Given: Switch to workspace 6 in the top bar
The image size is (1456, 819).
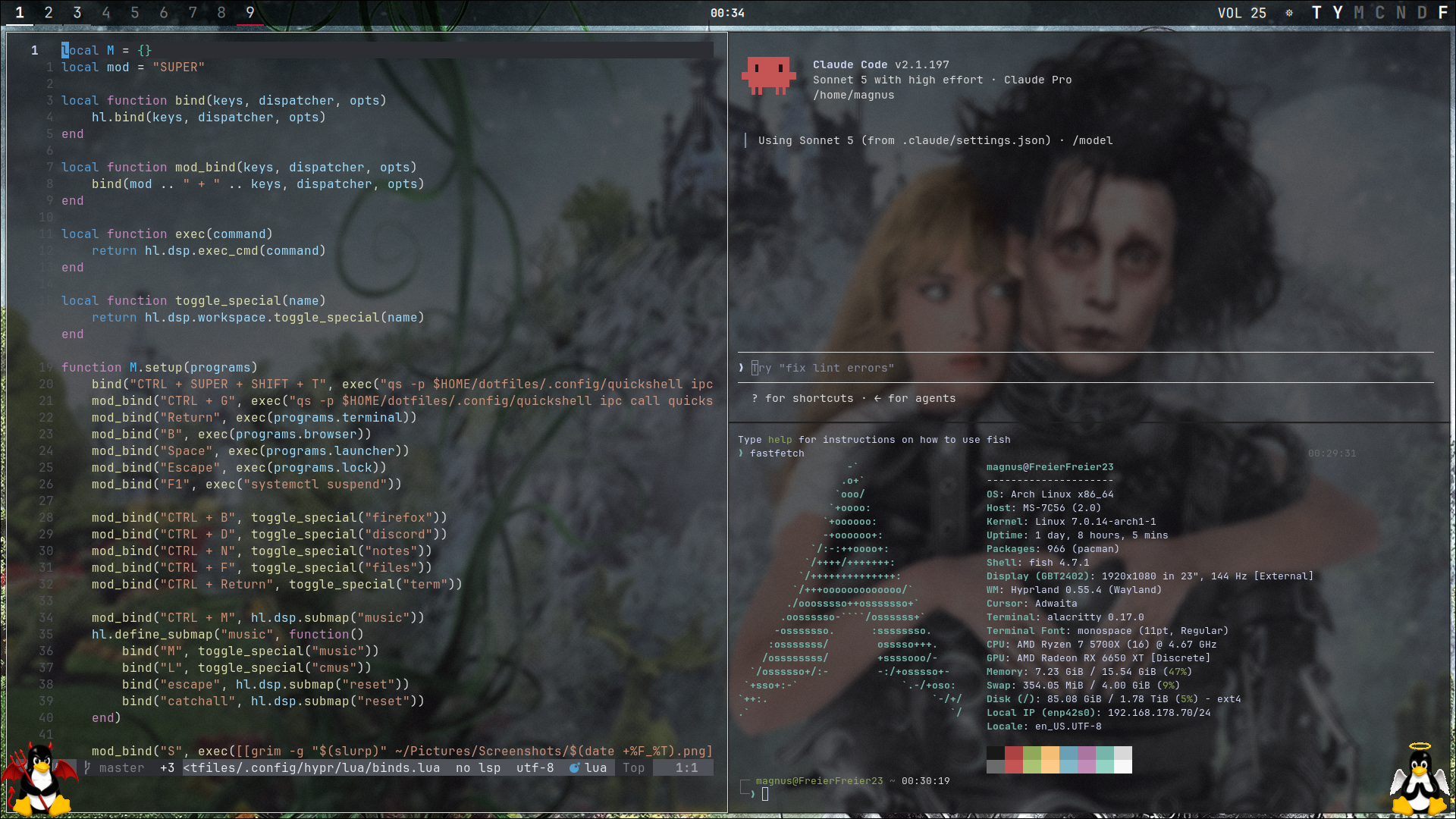Looking at the screenshot, I should (x=164, y=13).
